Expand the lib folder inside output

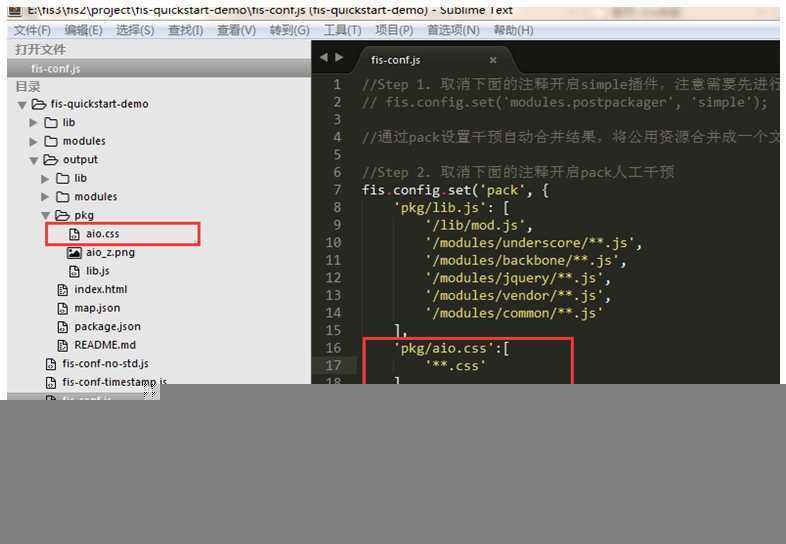(x=45, y=179)
